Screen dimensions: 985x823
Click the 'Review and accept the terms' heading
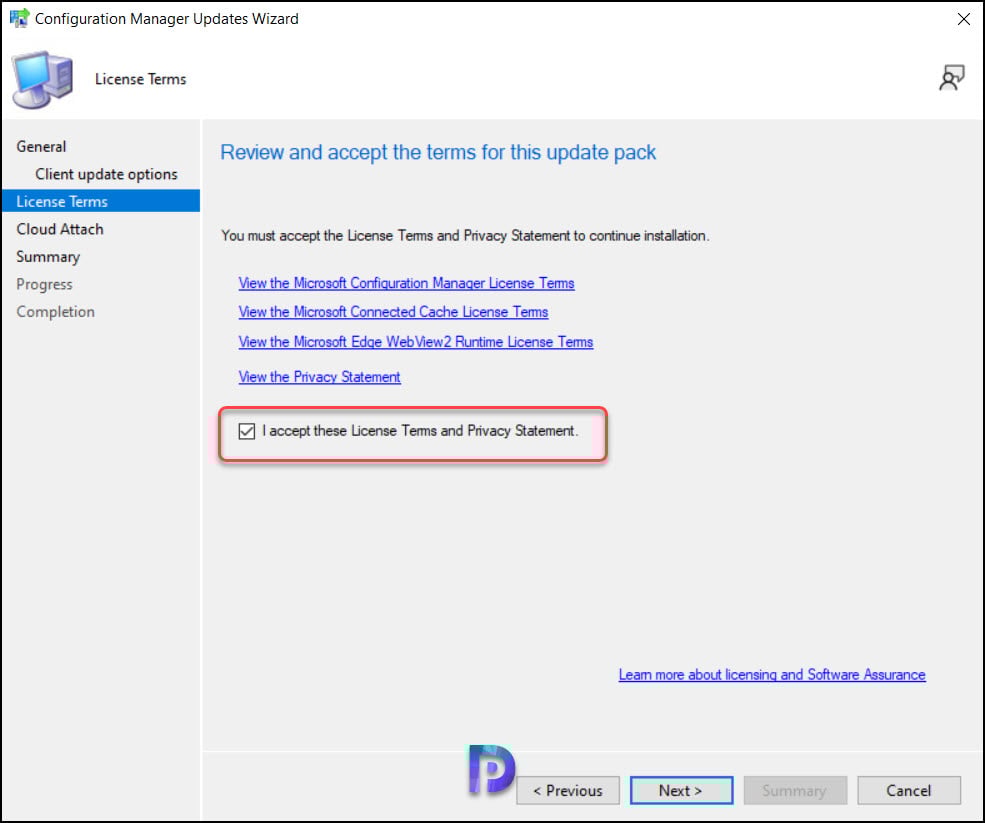pyautogui.click(x=438, y=153)
